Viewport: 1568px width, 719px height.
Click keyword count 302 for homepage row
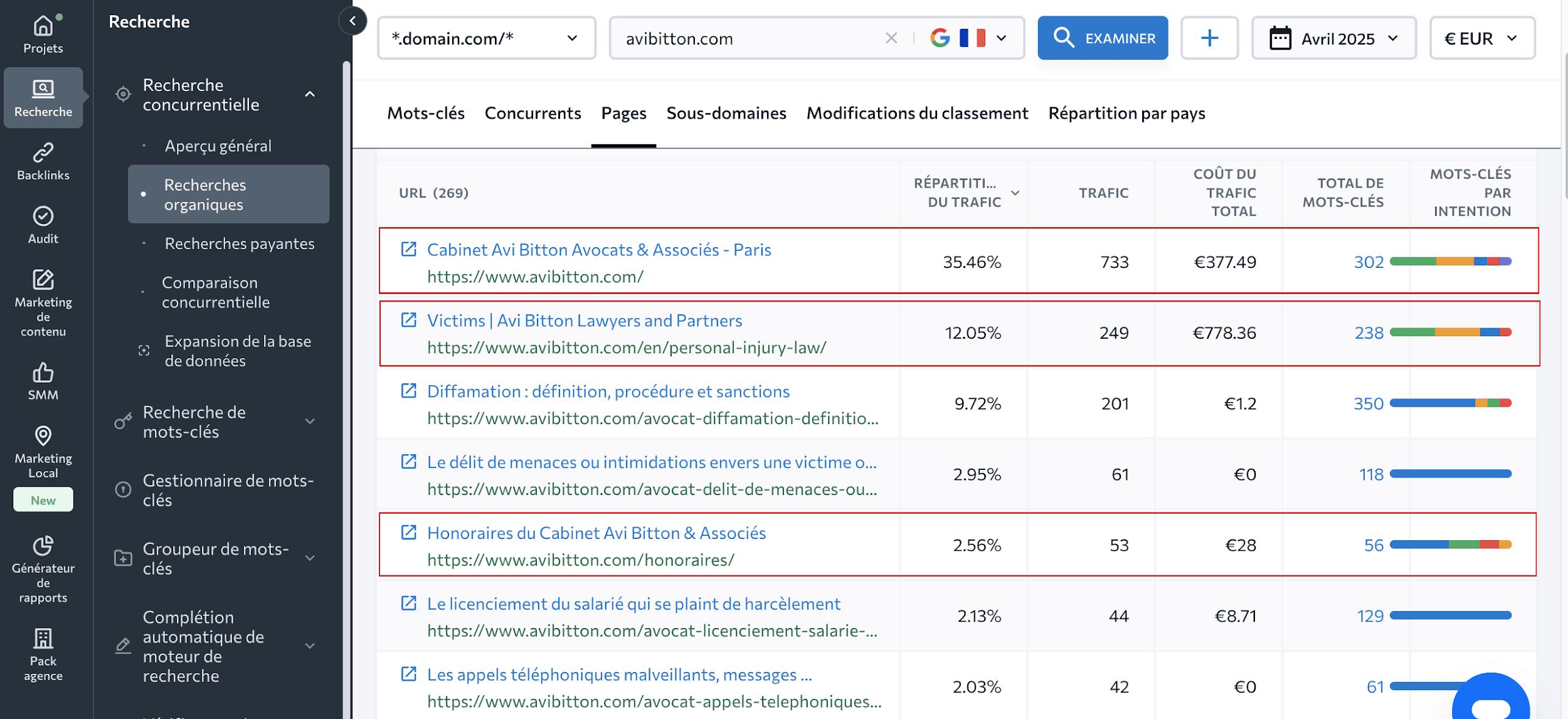coord(1369,262)
